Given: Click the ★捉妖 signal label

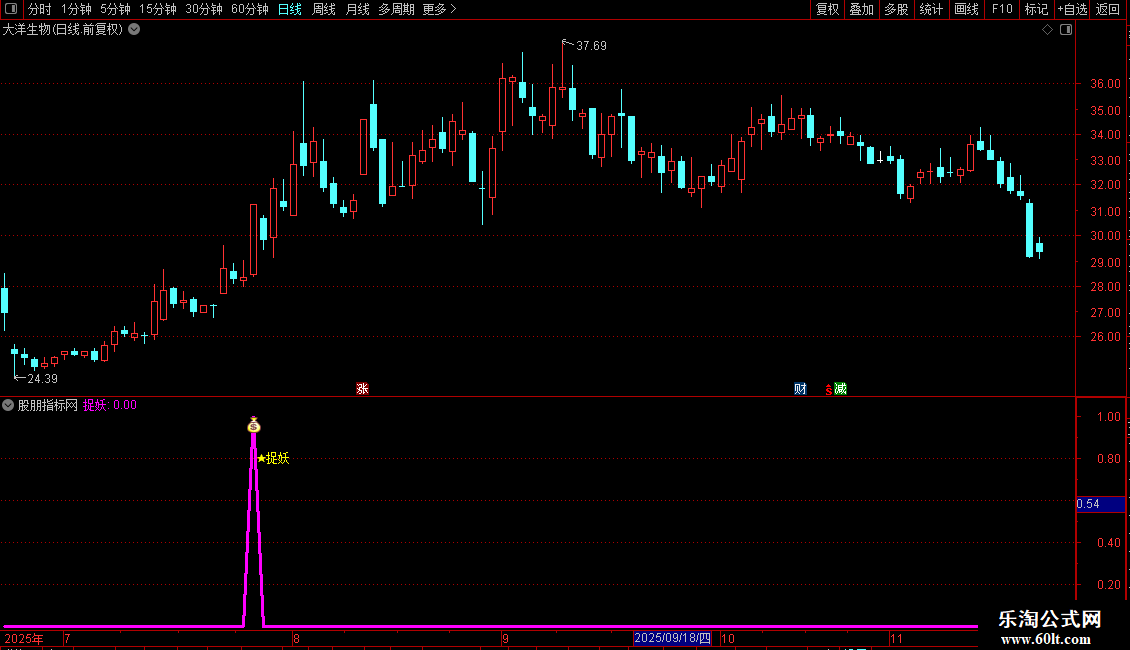Looking at the screenshot, I should 273,458.
